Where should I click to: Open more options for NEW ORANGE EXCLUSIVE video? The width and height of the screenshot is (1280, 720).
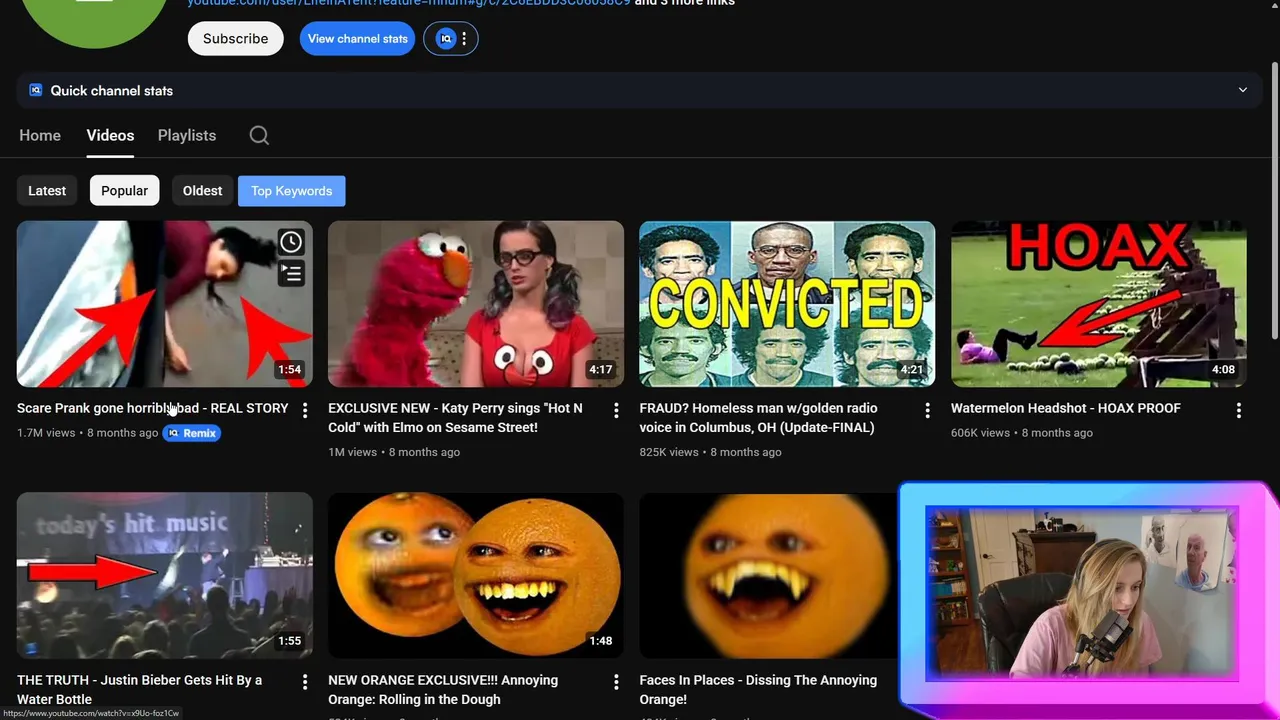pyautogui.click(x=616, y=682)
